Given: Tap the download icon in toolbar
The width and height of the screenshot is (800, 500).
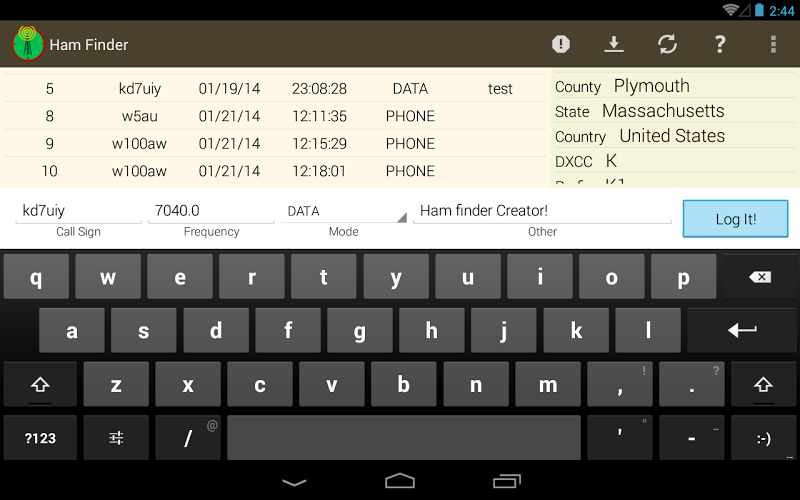Looking at the screenshot, I should 614,44.
